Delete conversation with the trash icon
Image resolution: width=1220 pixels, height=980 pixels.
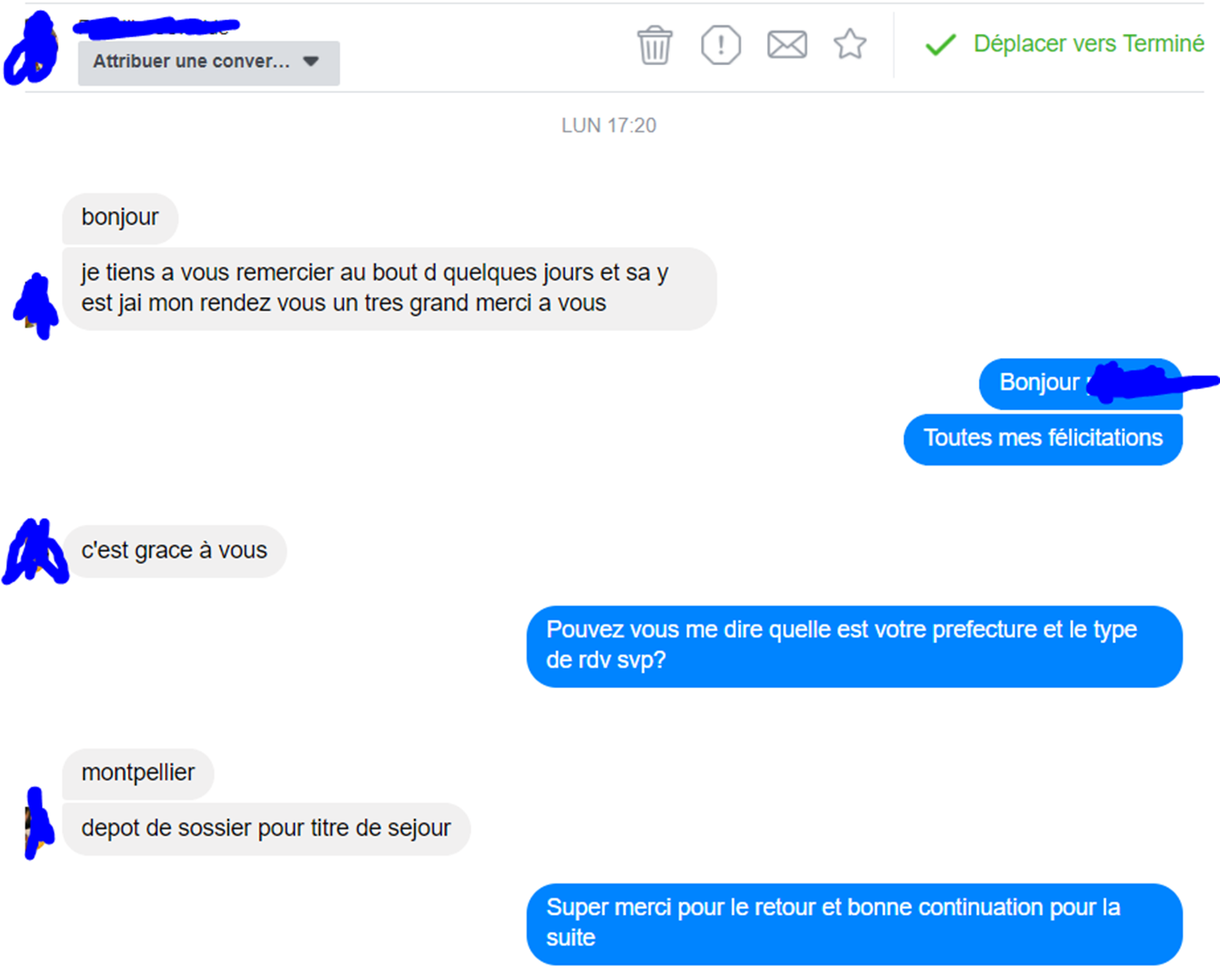click(654, 45)
